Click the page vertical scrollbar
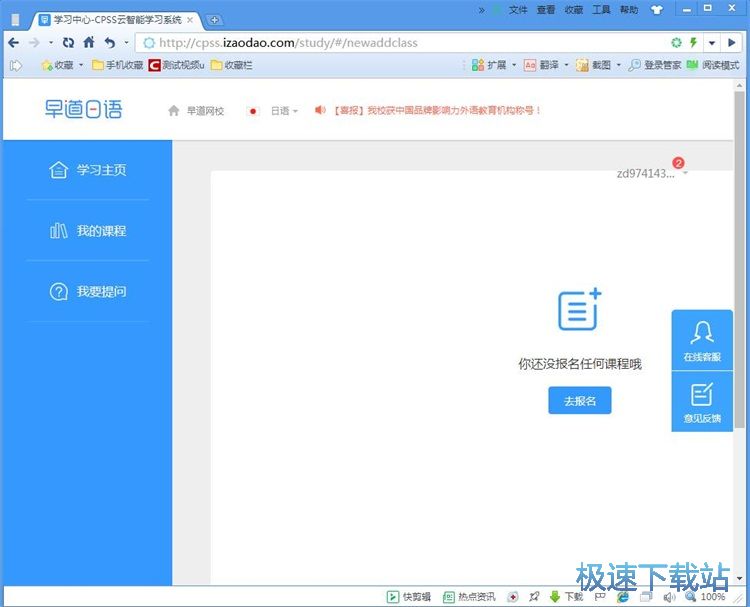Image resolution: width=750 pixels, height=607 pixels. pos(739,258)
